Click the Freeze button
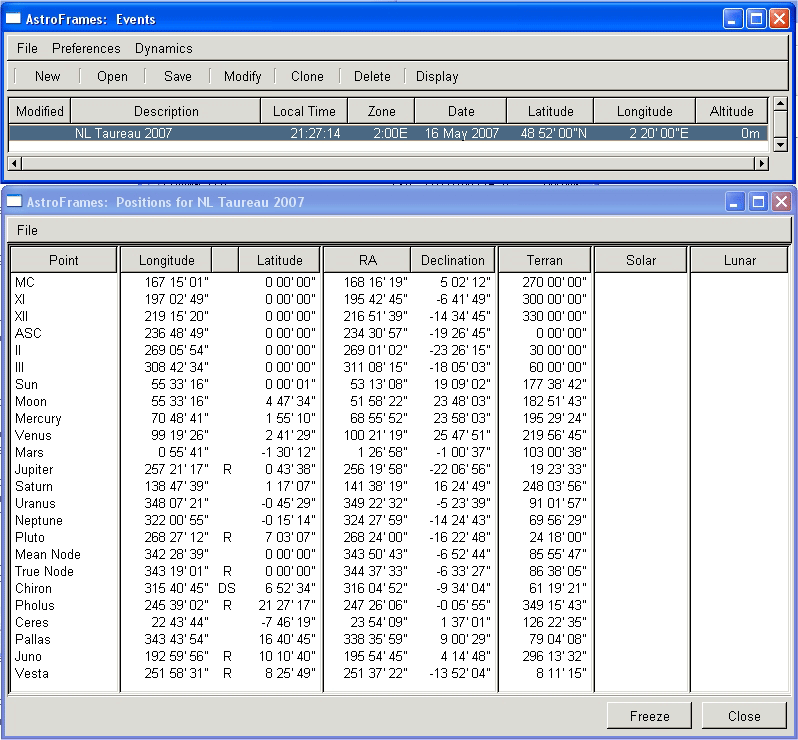The height and width of the screenshot is (740, 798). tap(649, 716)
